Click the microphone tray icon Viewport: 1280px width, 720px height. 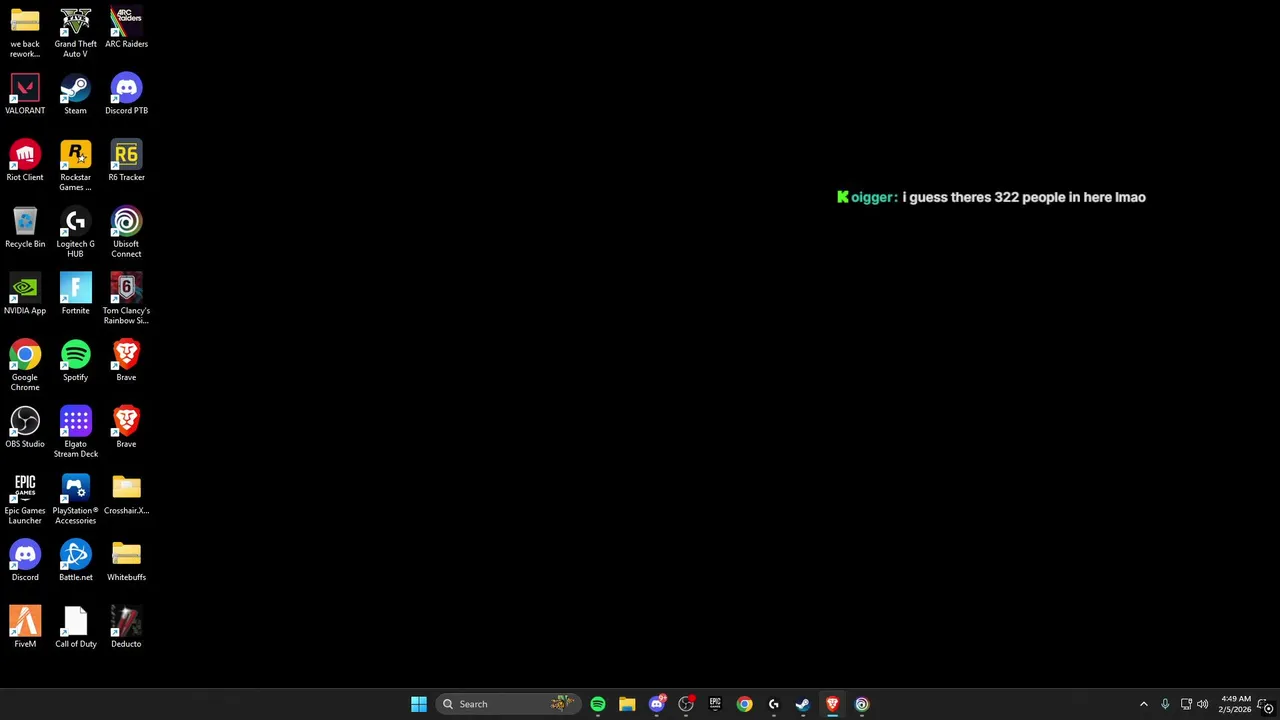point(1165,704)
